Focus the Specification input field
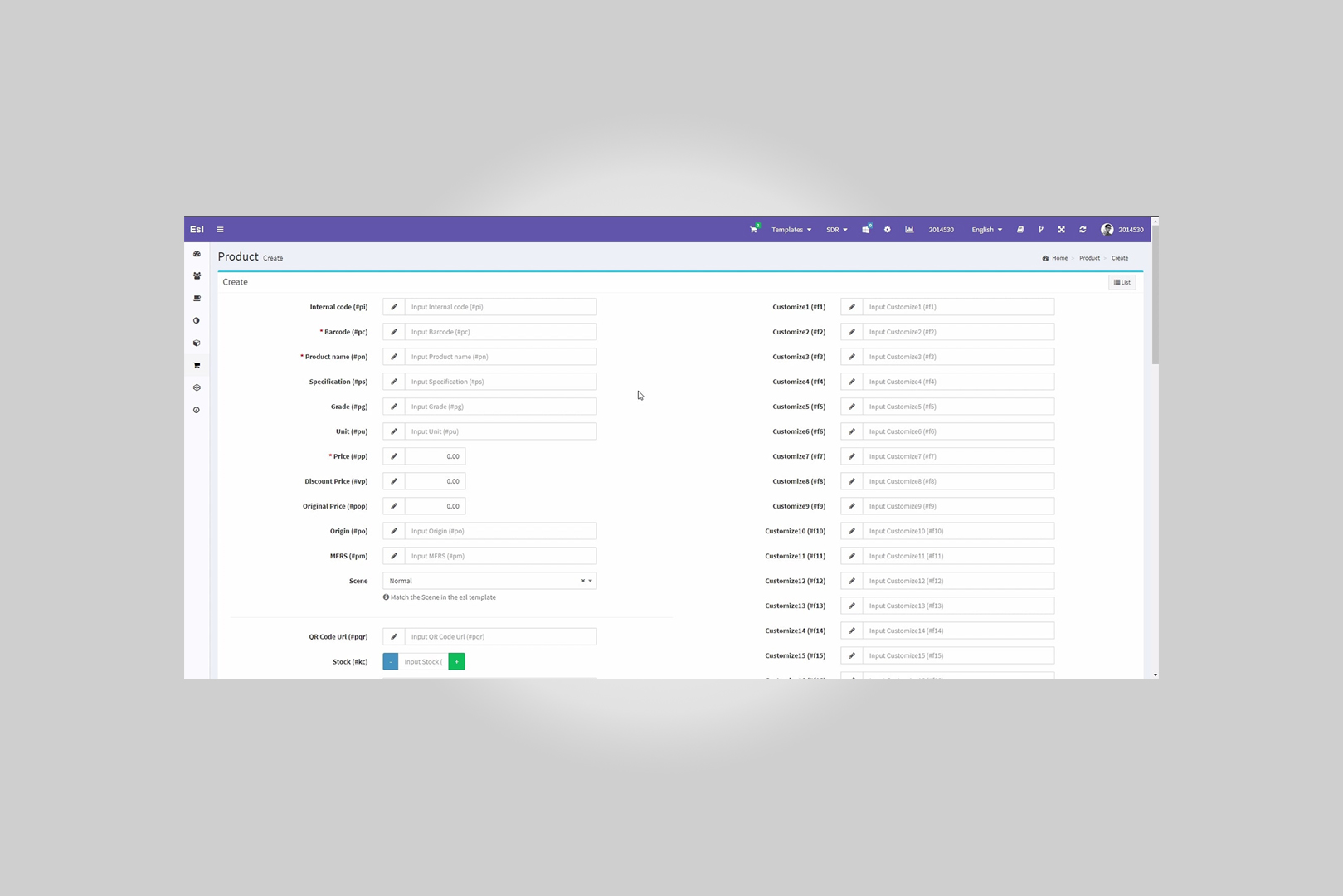Image resolution: width=1343 pixels, height=896 pixels. click(x=500, y=382)
